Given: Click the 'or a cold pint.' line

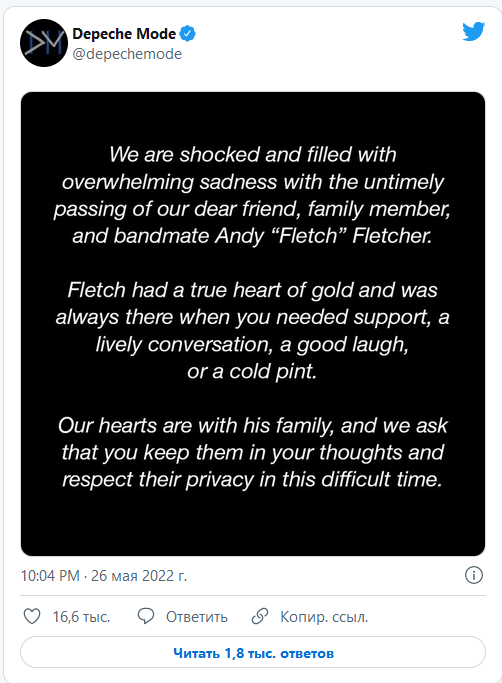Looking at the screenshot, I should click(x=252, y=372).
